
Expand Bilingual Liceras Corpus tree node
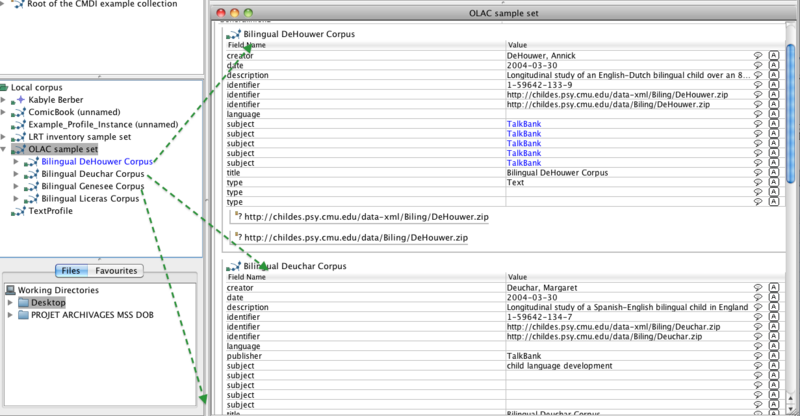click(16, 199)
